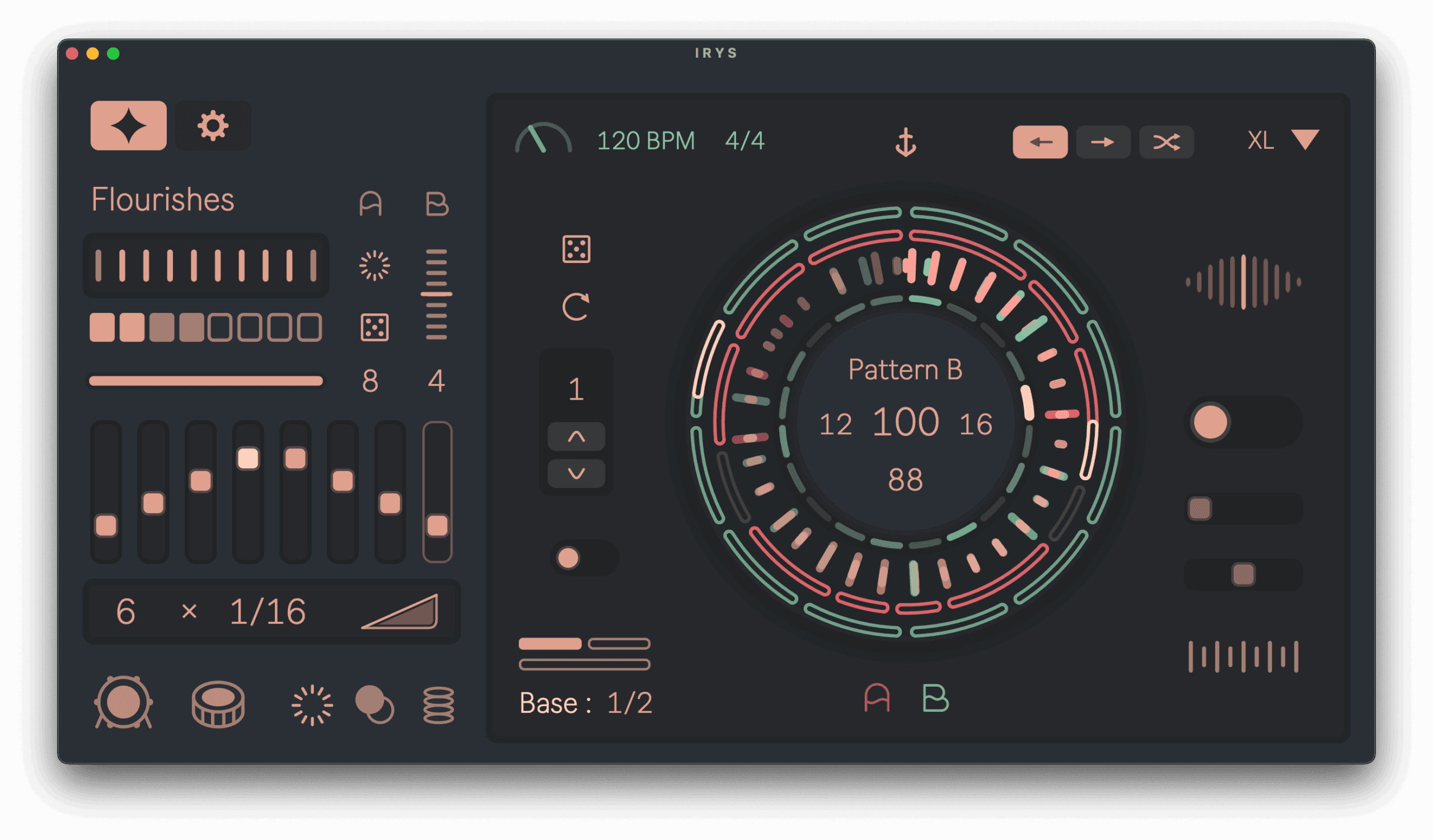1433x840 pixels.
Task: Click the value 88 in ring center
Action: (905, 480)
